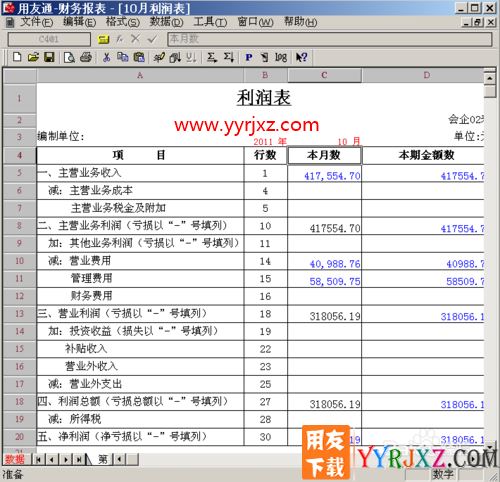Click the horizontal scroll left arrow
This screenshot has height=482, width=500.
pyautogui.click(x=119, y=460)
